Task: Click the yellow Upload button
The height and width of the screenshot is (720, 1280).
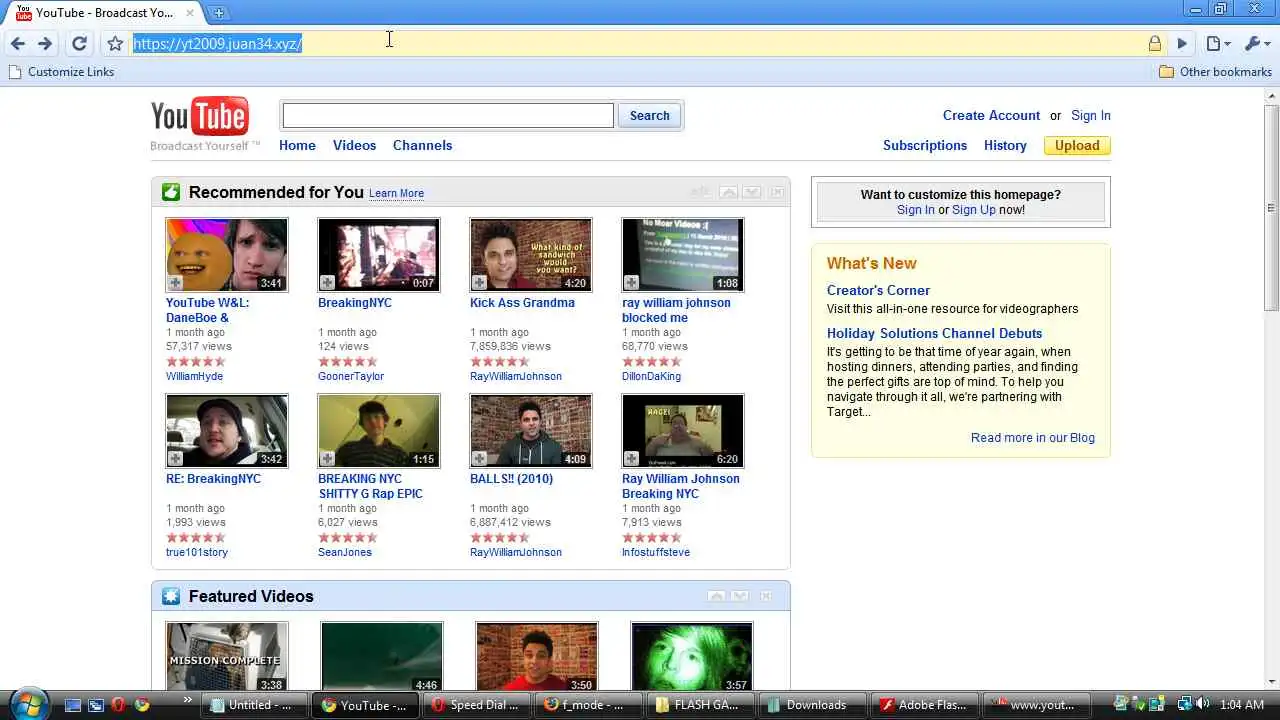Action: (1077, 145)
